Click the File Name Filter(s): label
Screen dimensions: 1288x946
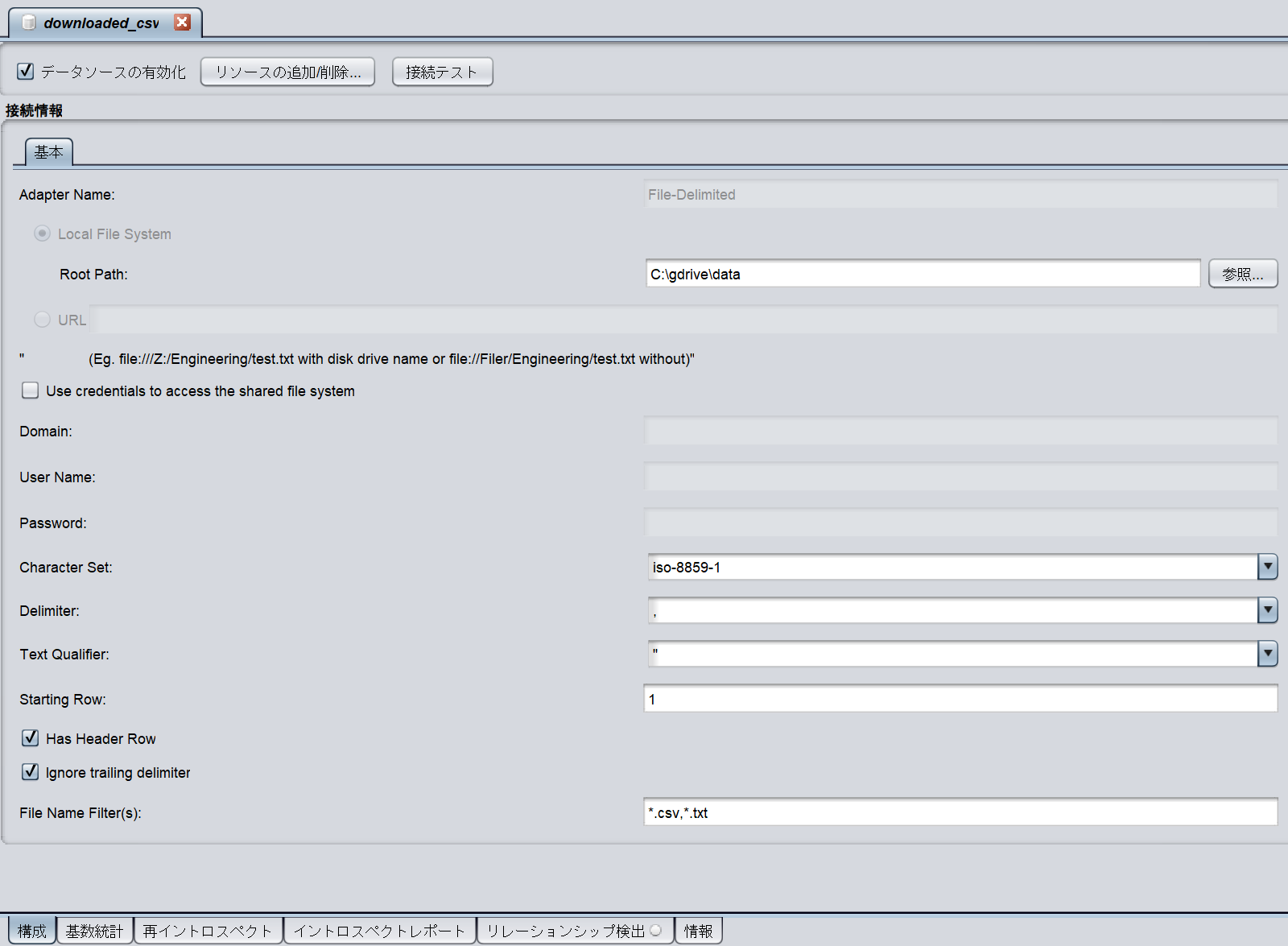[x=80, y=812]
